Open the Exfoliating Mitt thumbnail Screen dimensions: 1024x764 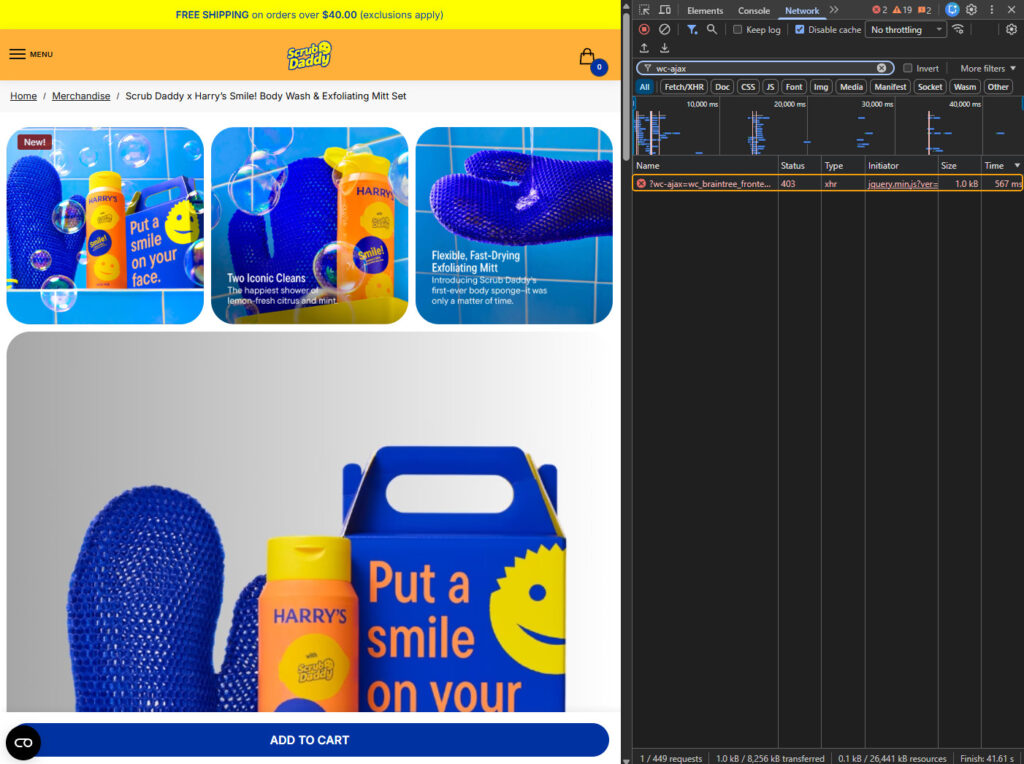tap(514, 225)
